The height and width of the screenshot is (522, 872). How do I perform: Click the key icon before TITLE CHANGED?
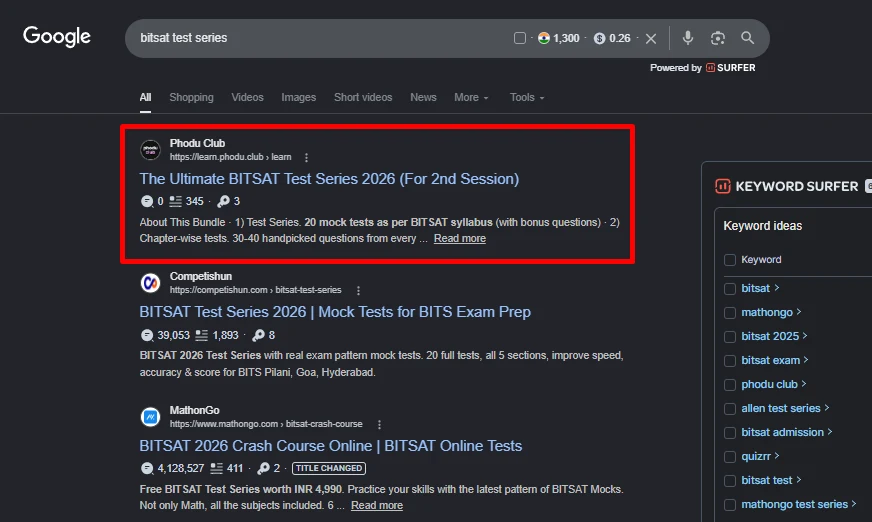pos(263,469)
